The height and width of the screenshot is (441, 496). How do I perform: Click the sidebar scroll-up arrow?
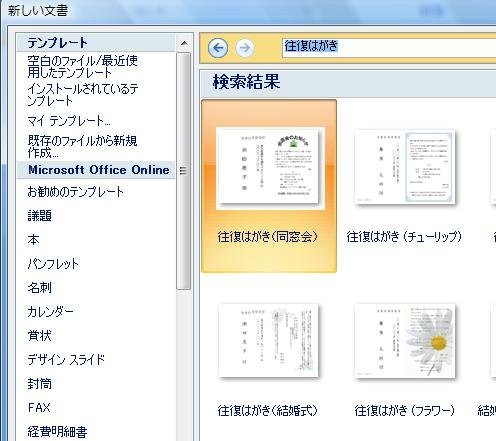click(x=184, y=43)
